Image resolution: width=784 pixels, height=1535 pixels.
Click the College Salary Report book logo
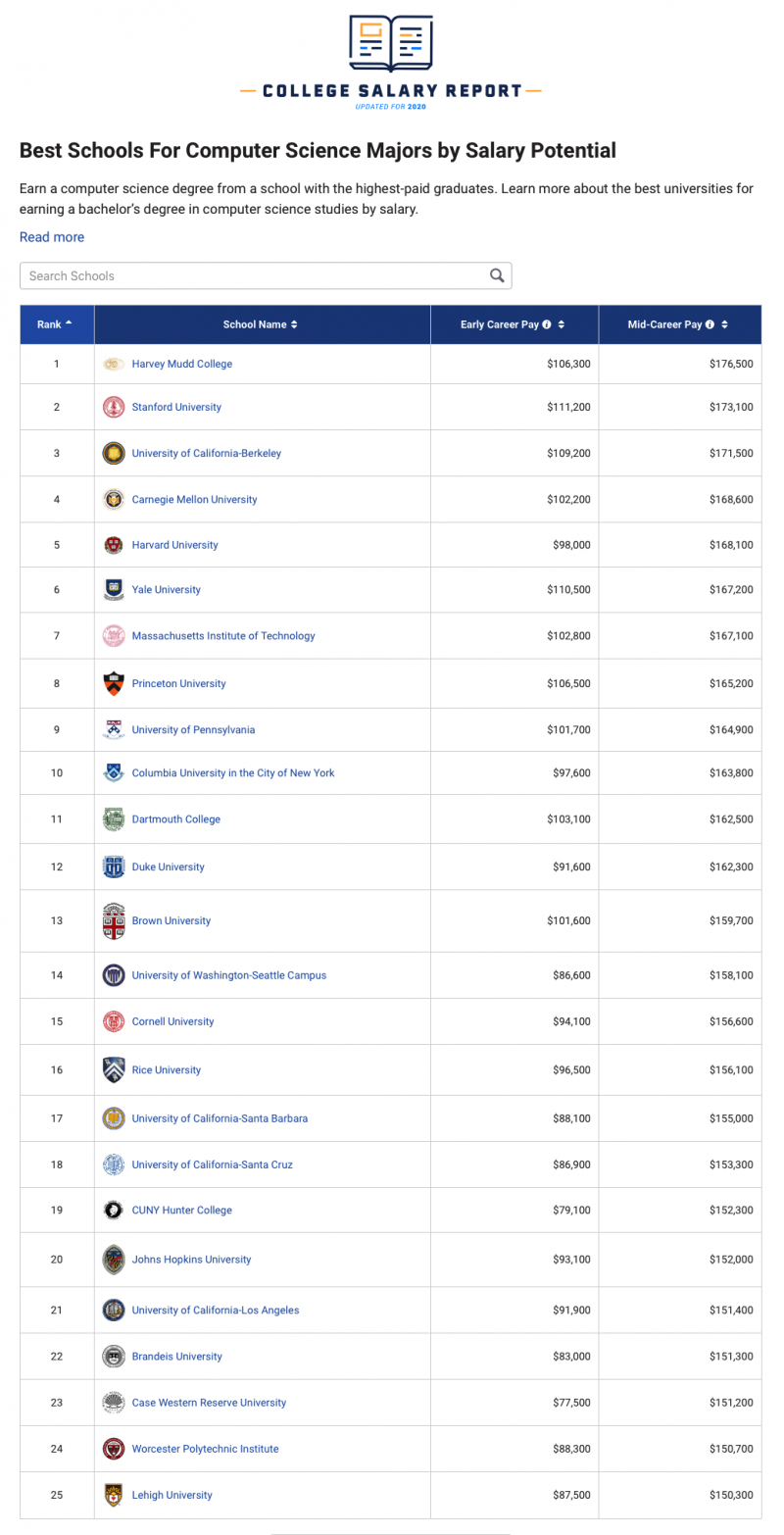[x=391, y=44]
